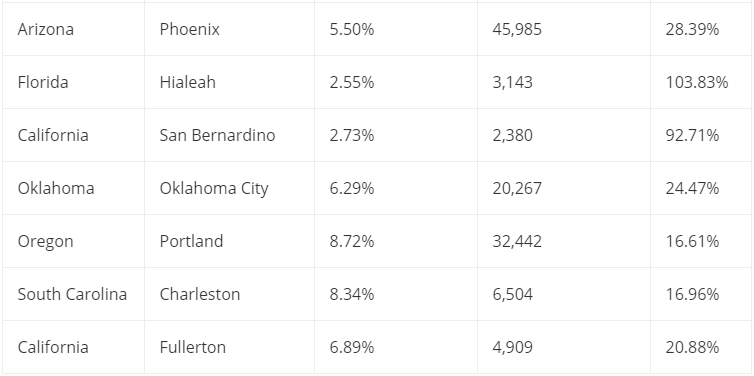Select the Hialeah city cell
The image size is (754, 376).
pyautogui.click(x=229, y=82)
